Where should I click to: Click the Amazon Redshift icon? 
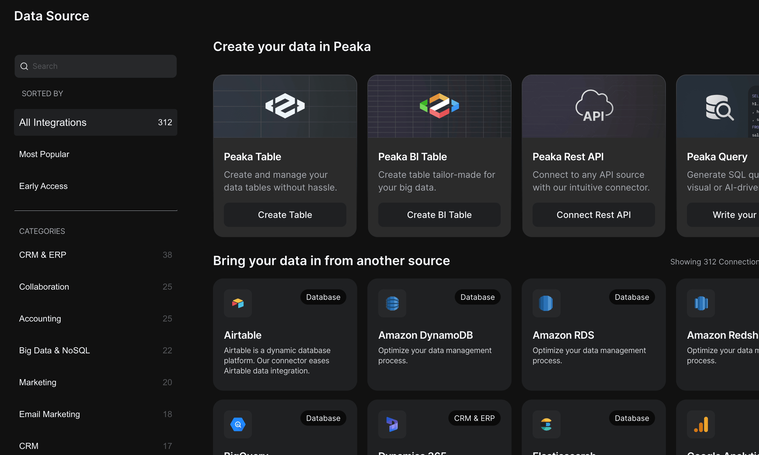point(701,303)
